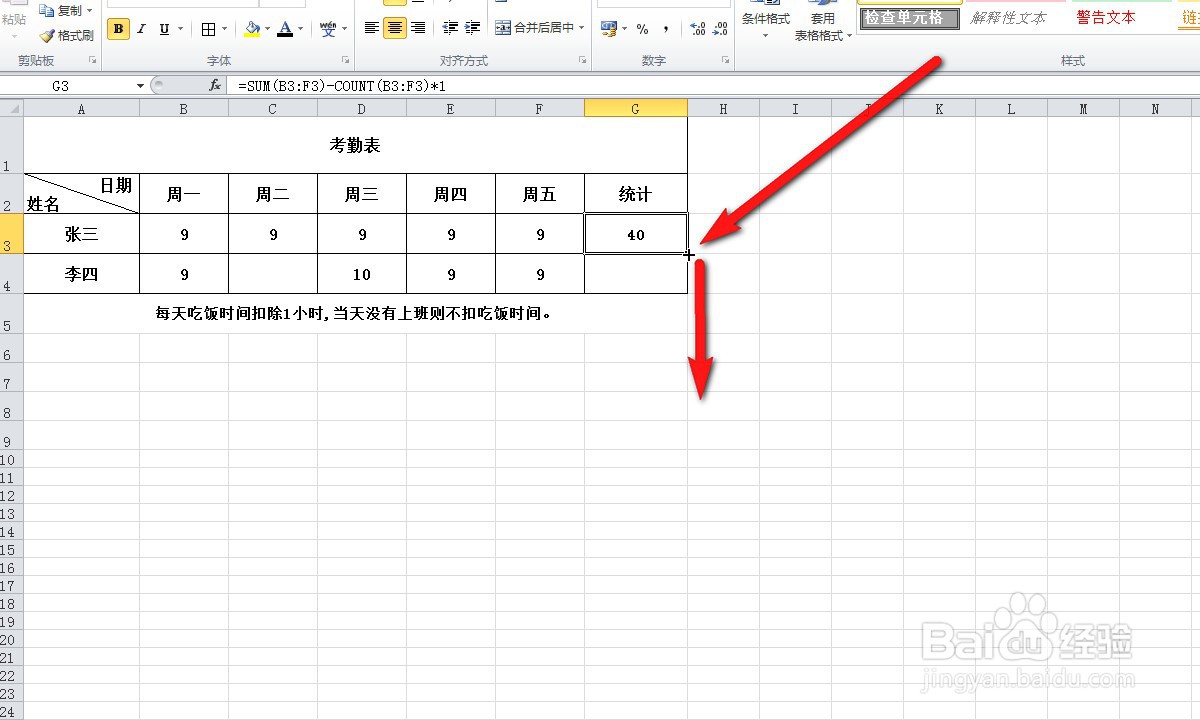The height and width of the screenshot is (720, 1200).
Task: Select the increase indent icon
Action: pyautogui.click(x=471, y=28)
